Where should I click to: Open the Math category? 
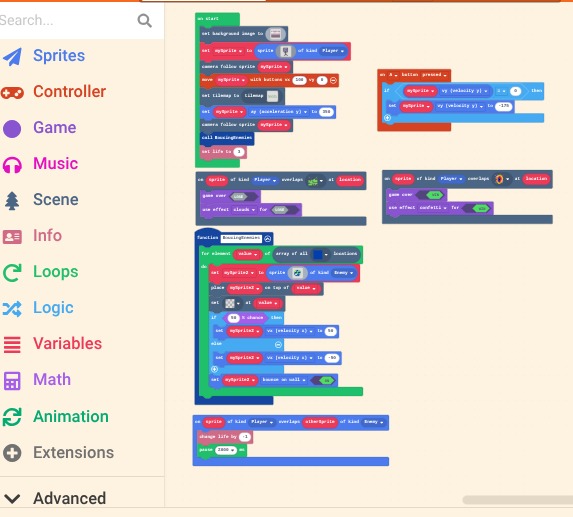(x=52, y=380)
